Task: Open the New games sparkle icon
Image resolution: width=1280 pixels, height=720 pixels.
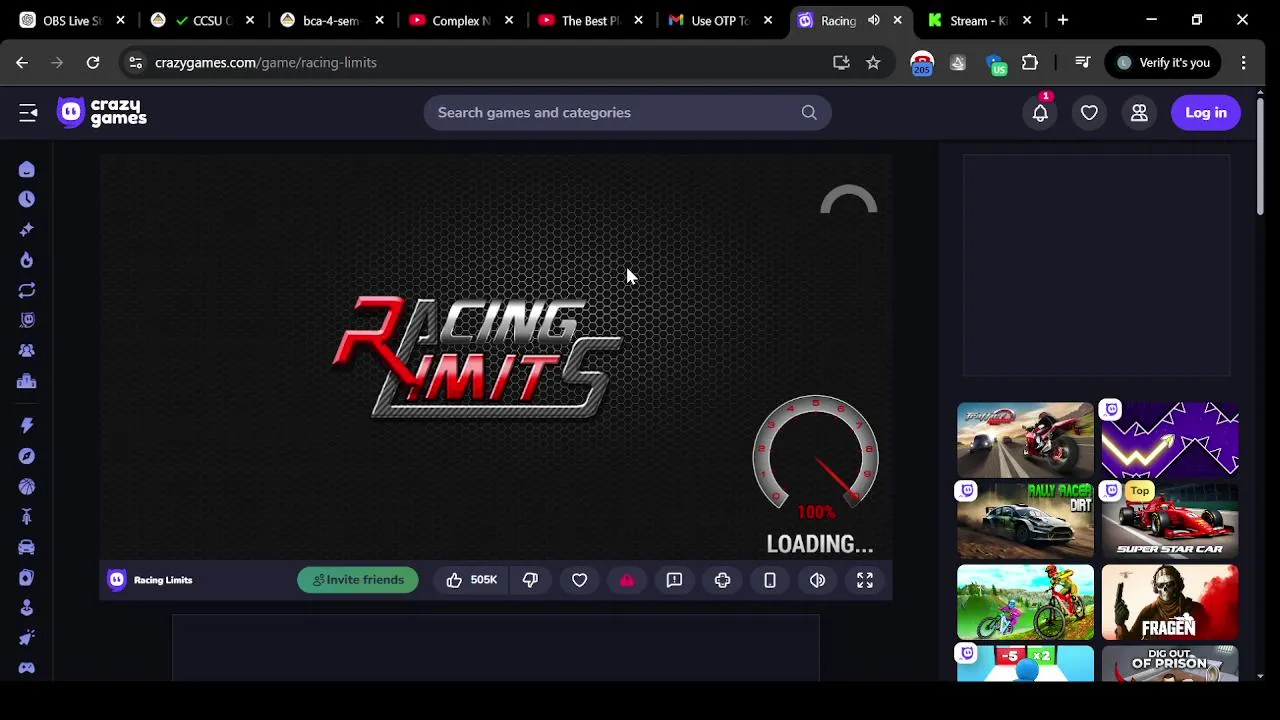Action: (x=27, y=230)
